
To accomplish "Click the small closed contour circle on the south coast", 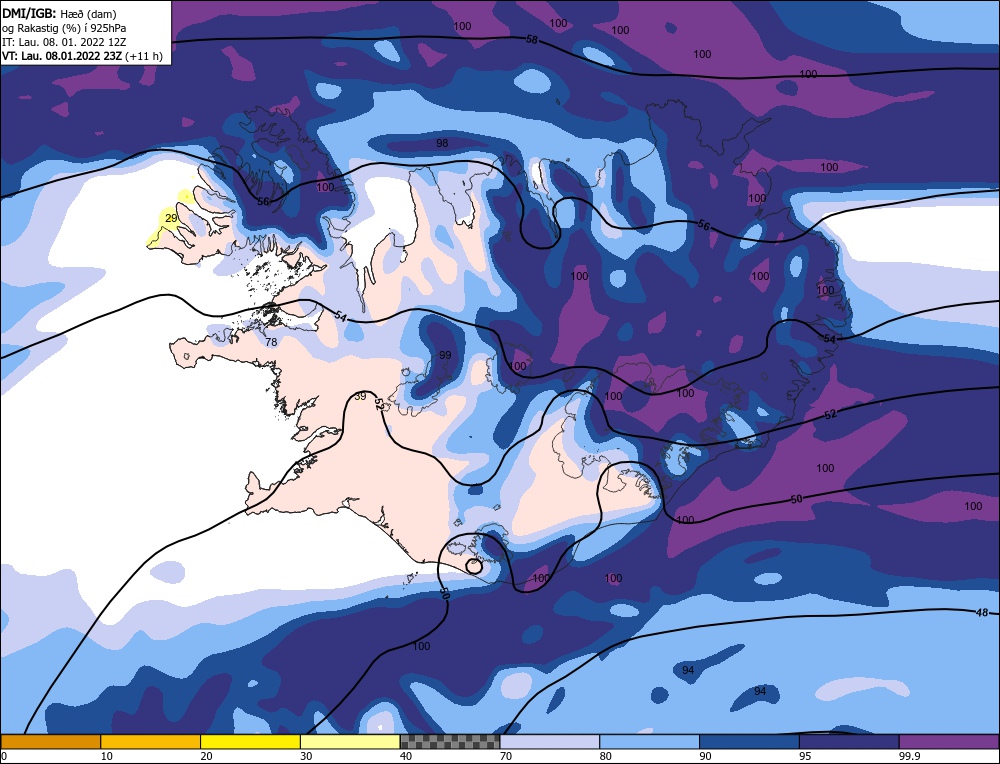I will click(x=474, y=566).
